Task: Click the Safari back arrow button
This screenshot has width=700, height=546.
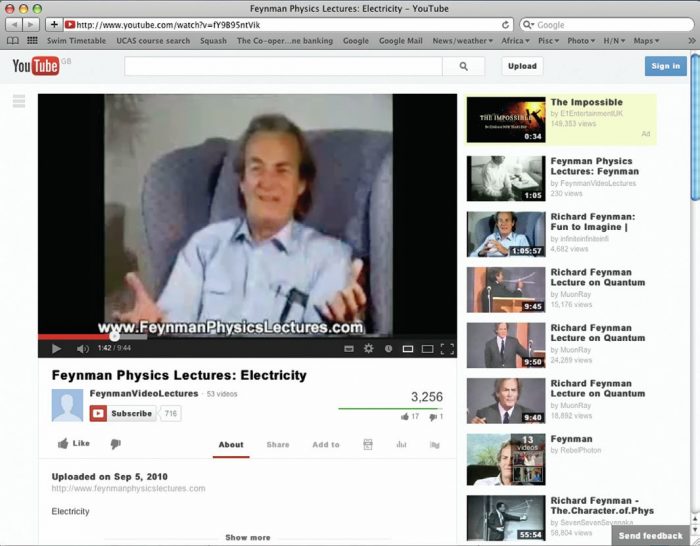Action: pos(14,25)
